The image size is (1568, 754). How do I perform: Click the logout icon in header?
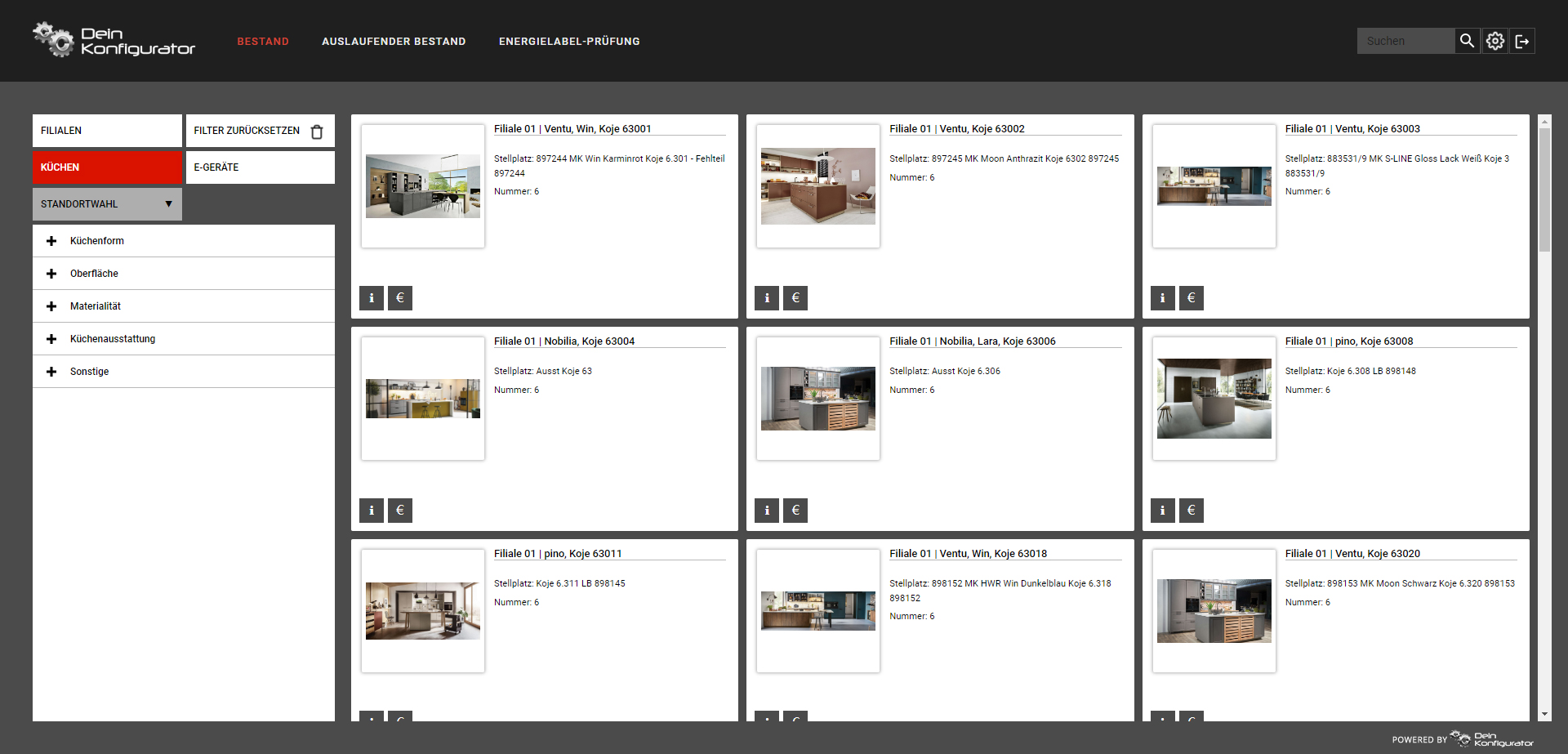1522,41
